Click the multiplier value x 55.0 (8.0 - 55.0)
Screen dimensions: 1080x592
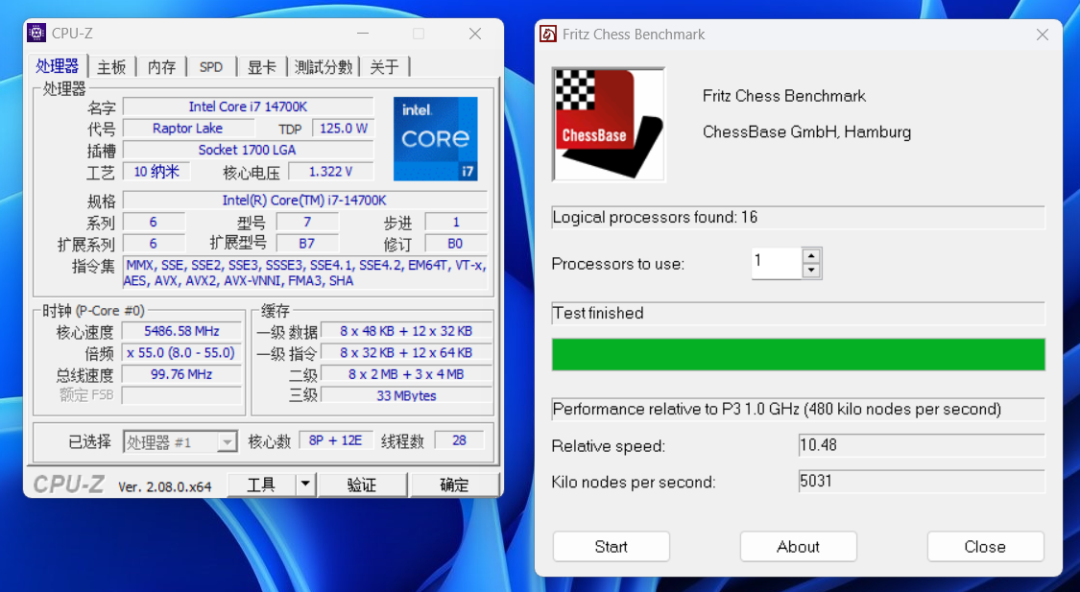point(182,352)
